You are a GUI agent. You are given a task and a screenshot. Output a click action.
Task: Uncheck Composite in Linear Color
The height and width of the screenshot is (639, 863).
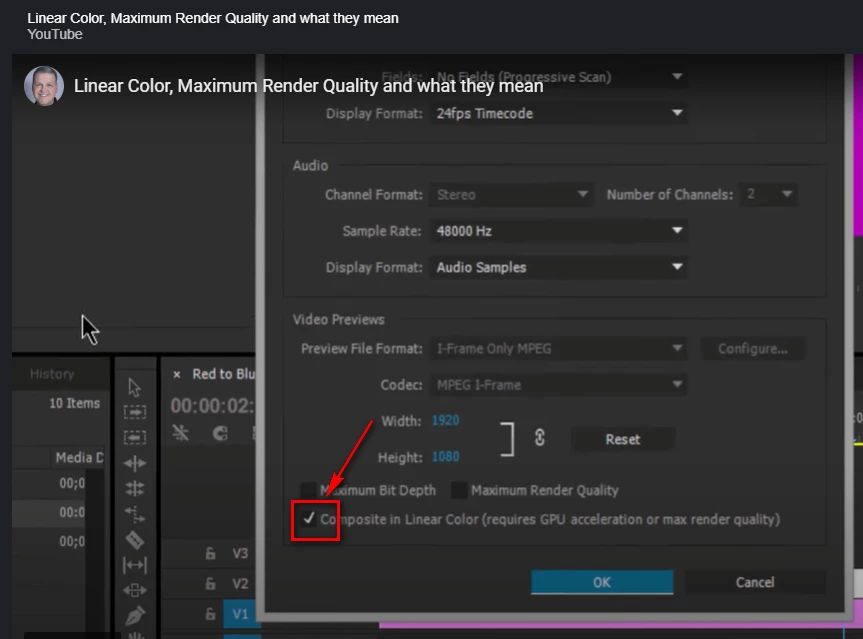pos(309,518)
